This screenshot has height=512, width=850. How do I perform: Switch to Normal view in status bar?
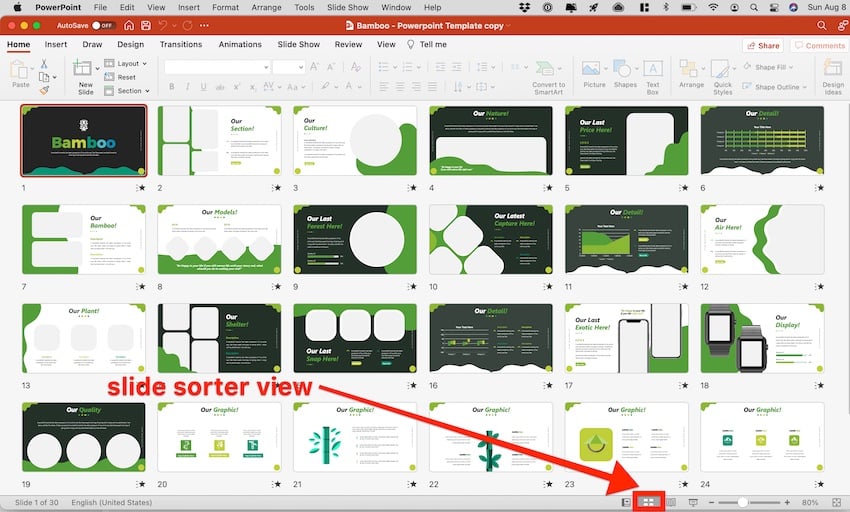(626, 502)
